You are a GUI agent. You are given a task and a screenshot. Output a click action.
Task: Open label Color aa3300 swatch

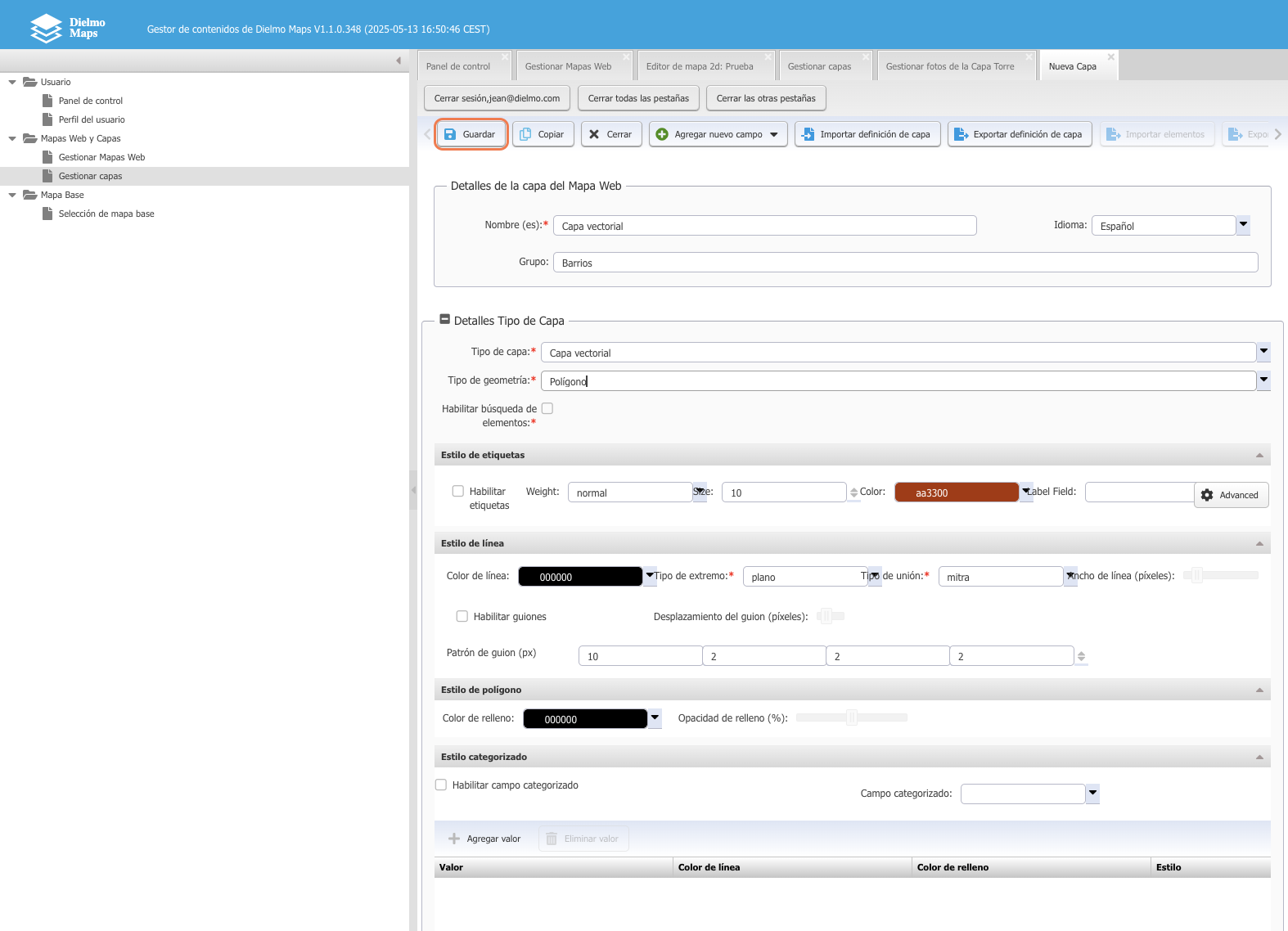pyautogui.click(x=957, y=492)
